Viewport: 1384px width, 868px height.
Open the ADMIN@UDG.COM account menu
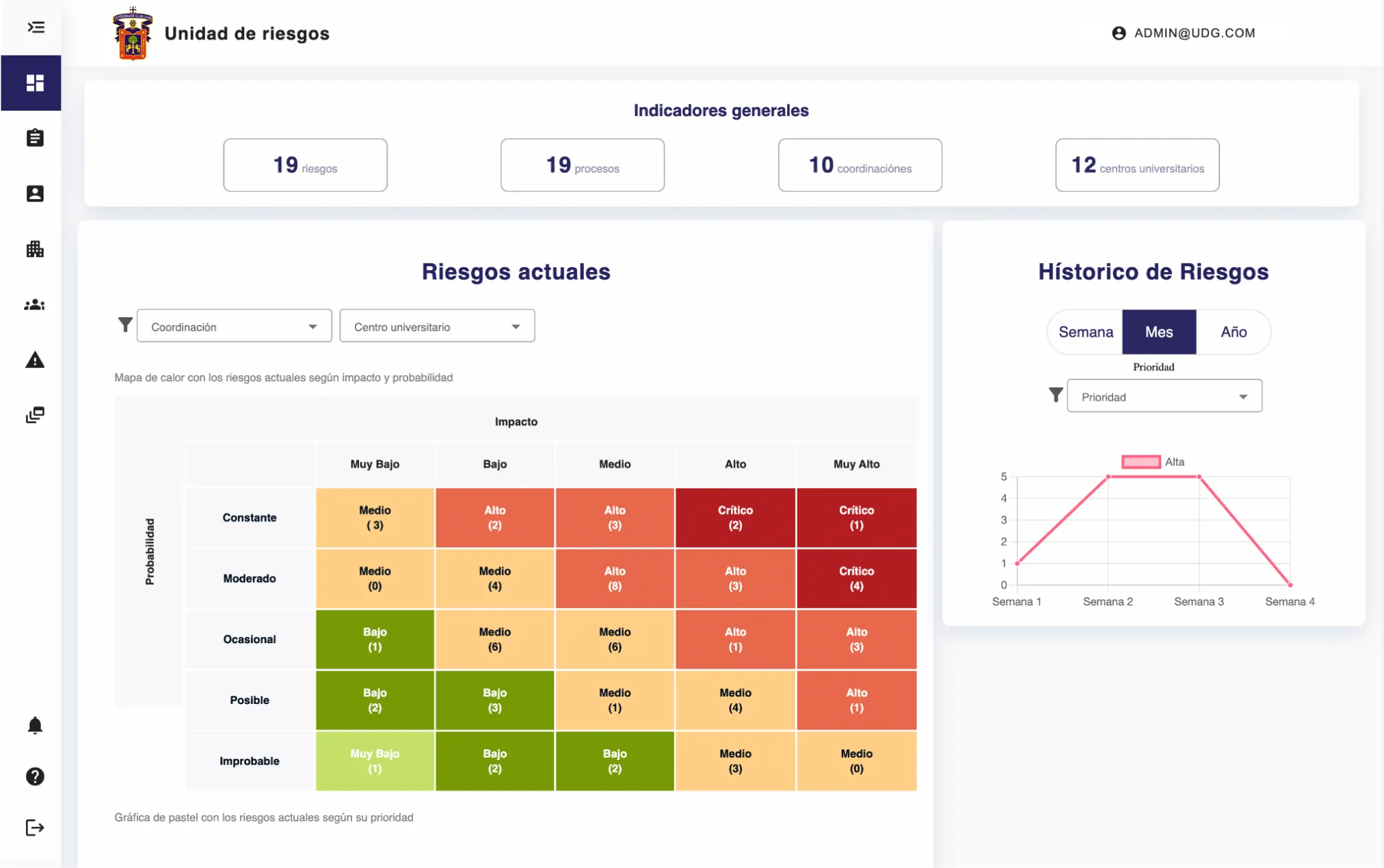pyautogui.click(x=1184, y=33)
